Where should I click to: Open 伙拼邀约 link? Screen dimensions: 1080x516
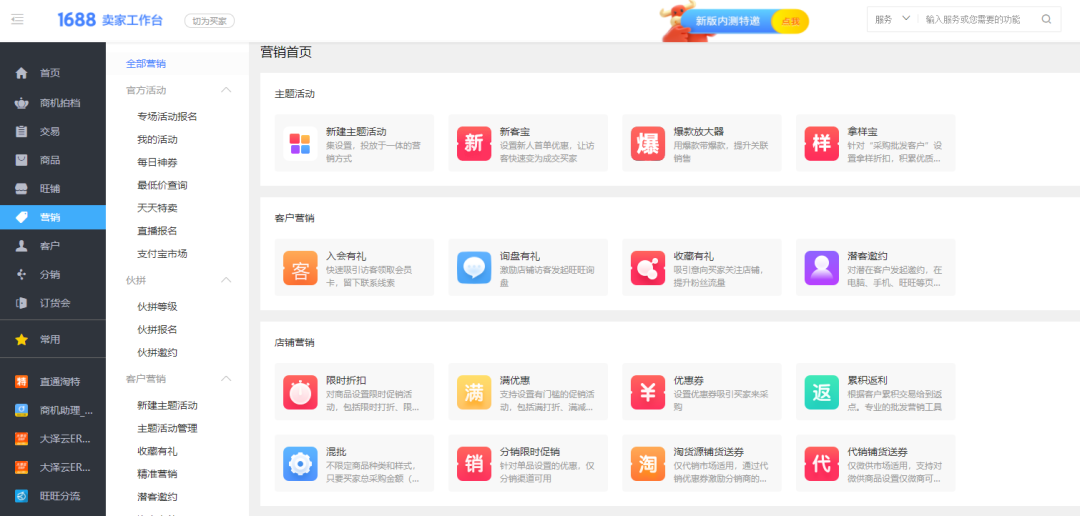point(157,353)
